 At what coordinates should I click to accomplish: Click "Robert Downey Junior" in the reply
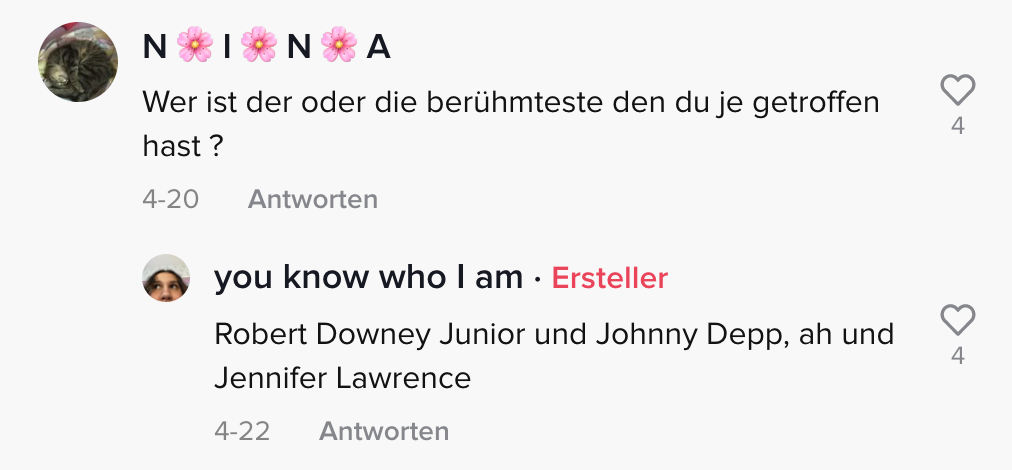(370, 334)
